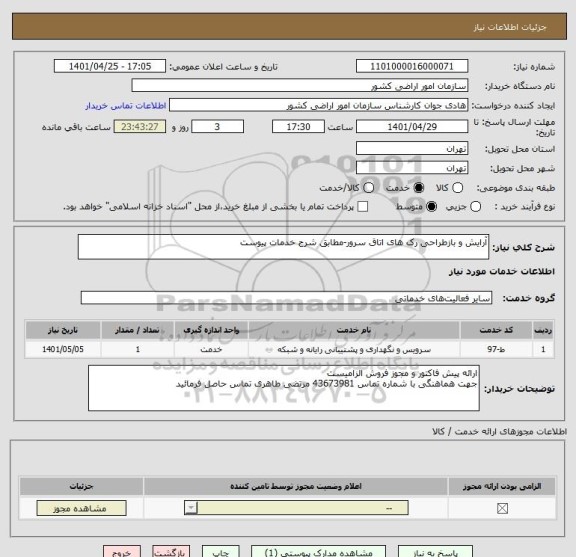Screen dimensions: 576x557
Task: Click the پاسخ به نیاز button
Action: (435, 551)
